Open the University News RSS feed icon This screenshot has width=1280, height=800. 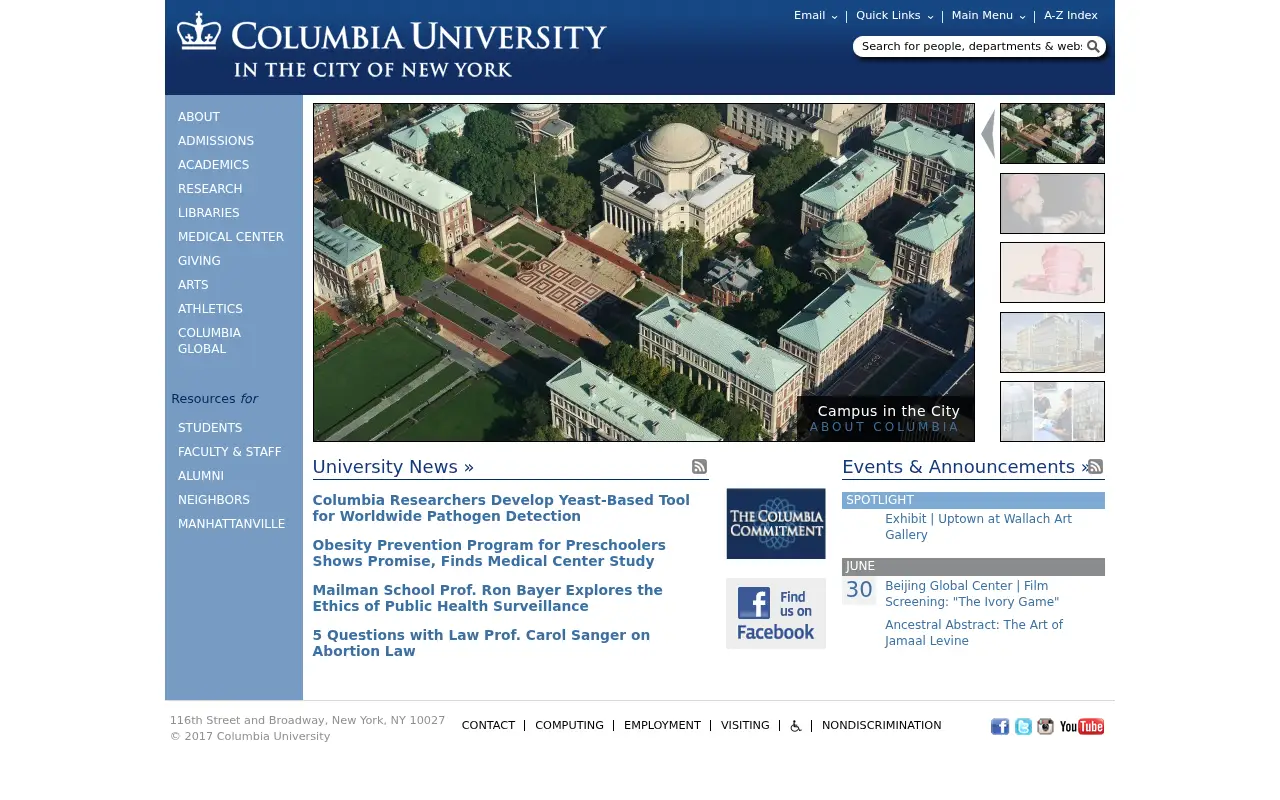click(x=700, y=467)
